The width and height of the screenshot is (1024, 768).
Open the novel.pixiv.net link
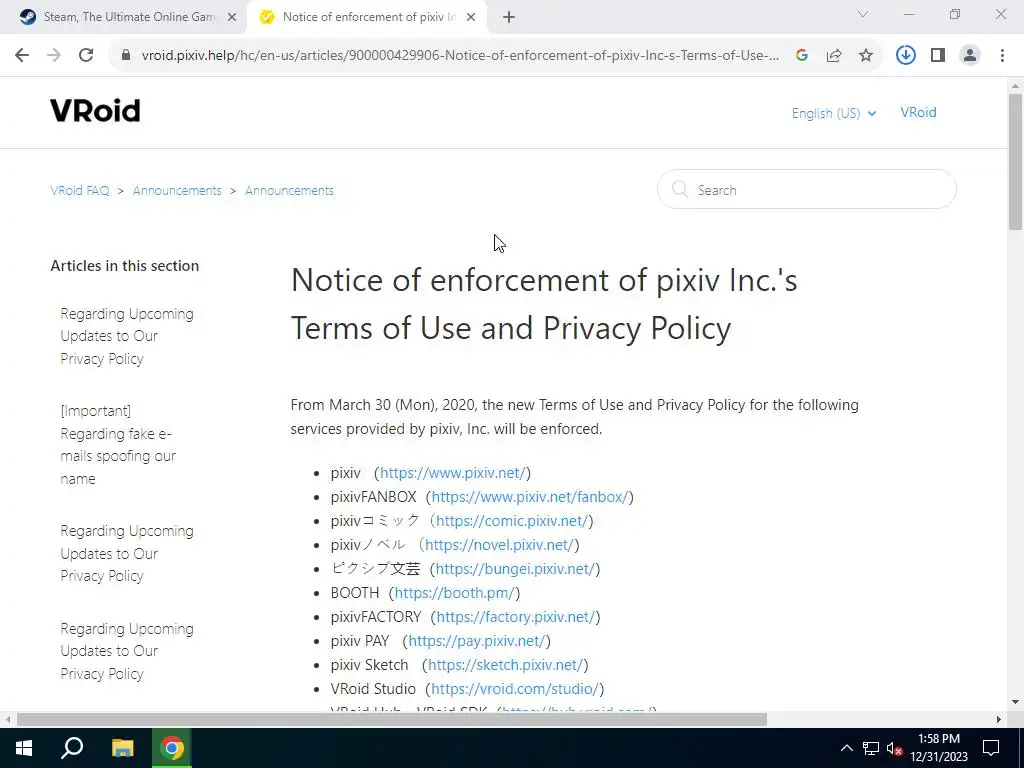pyautogui.click(x=499, y=545)
